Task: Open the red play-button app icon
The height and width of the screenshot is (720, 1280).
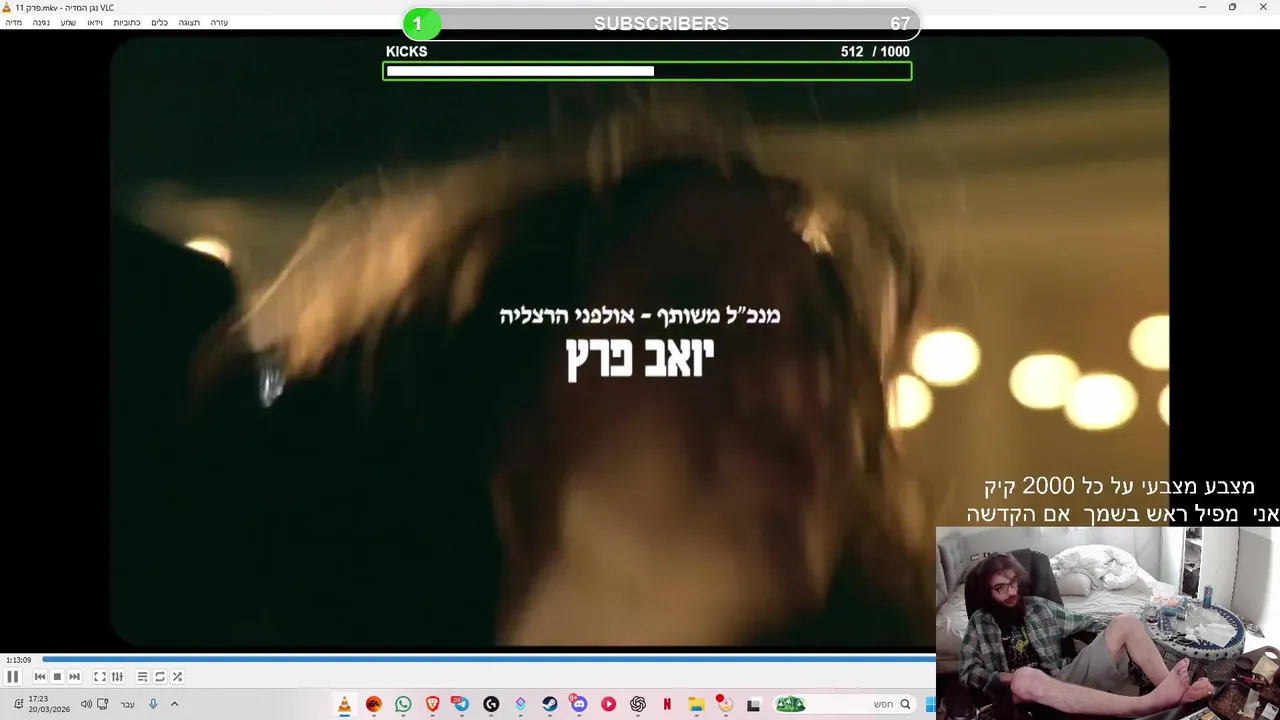Action: 608,704
